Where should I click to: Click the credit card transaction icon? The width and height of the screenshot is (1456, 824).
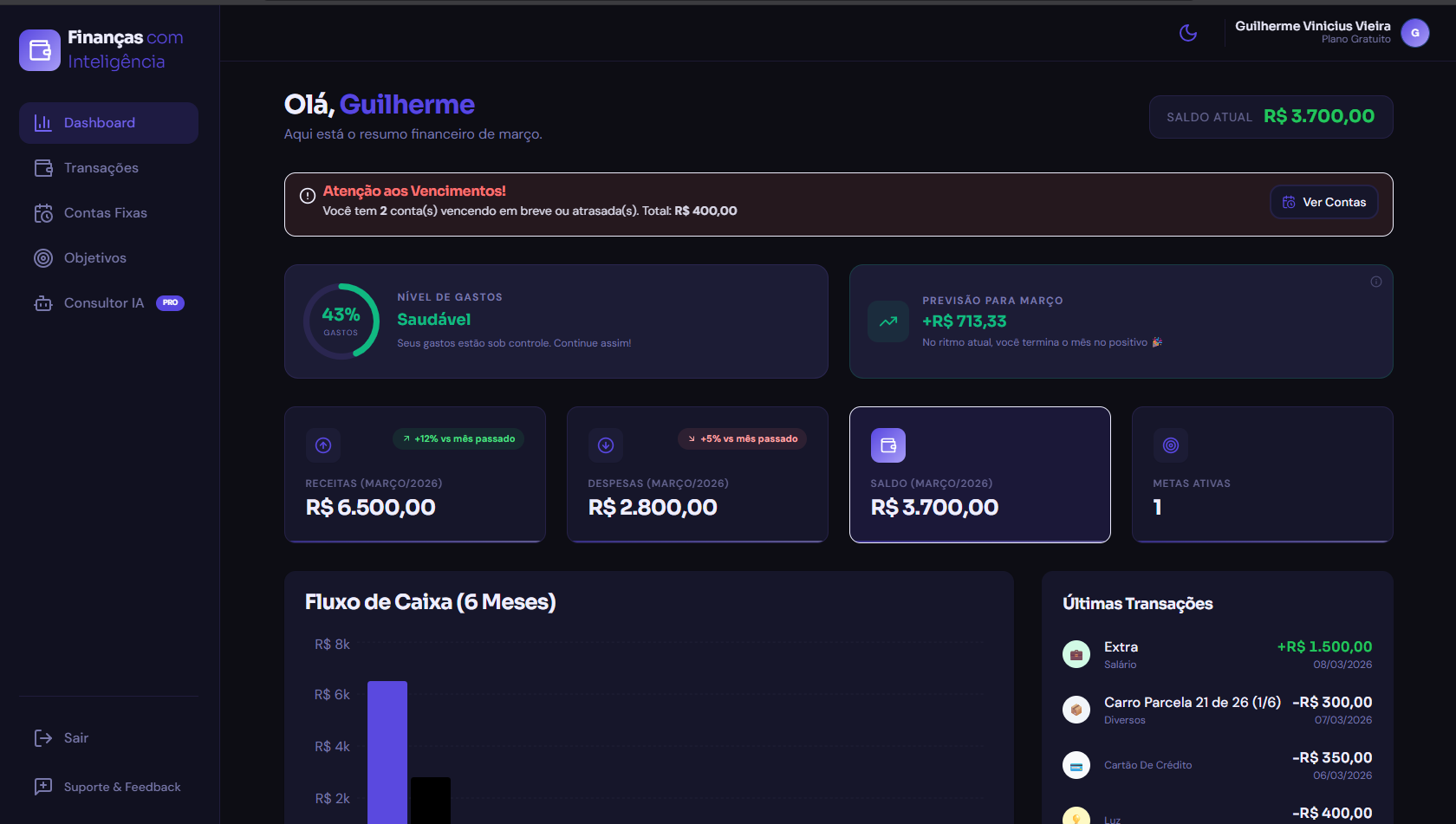1076,764
